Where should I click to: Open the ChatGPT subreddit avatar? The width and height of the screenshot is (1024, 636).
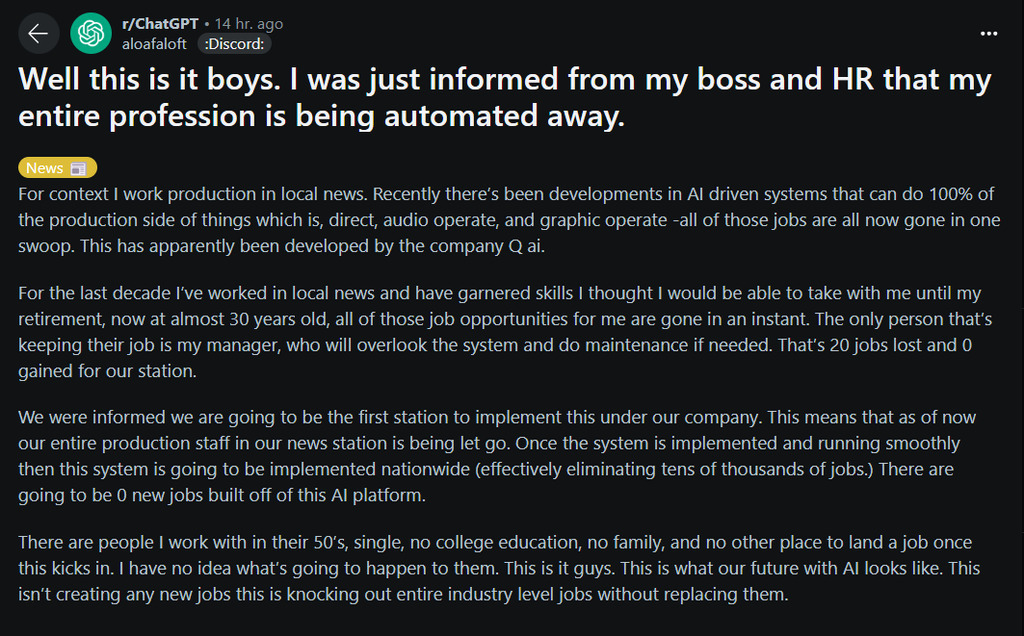point(91,34)
